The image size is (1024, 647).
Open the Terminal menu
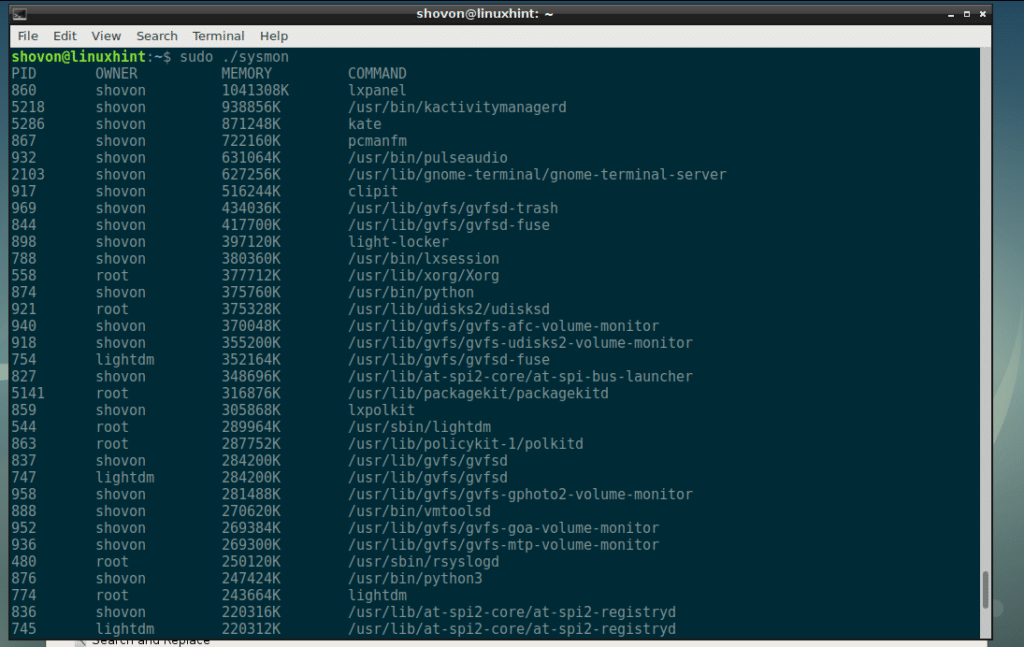pos(218,36)
